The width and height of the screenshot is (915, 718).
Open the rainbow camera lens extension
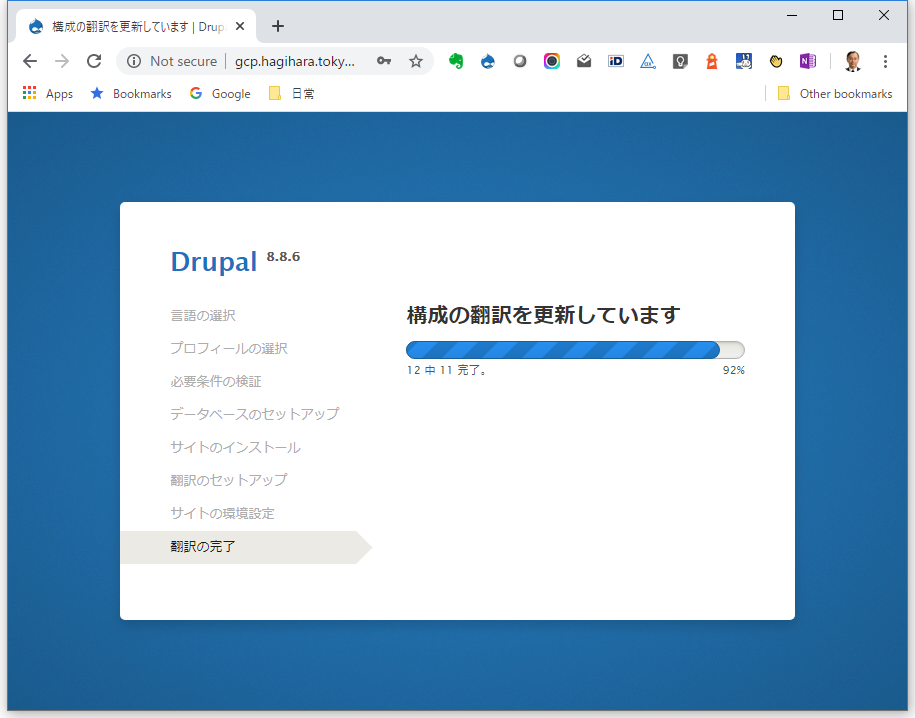coord(551,61)
